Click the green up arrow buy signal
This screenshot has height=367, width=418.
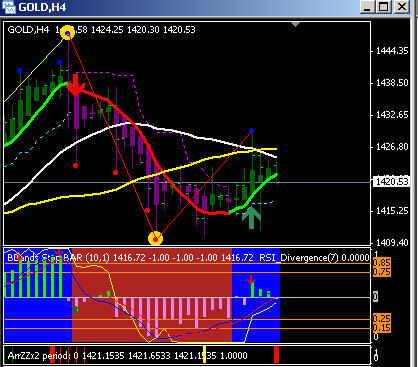251,218
